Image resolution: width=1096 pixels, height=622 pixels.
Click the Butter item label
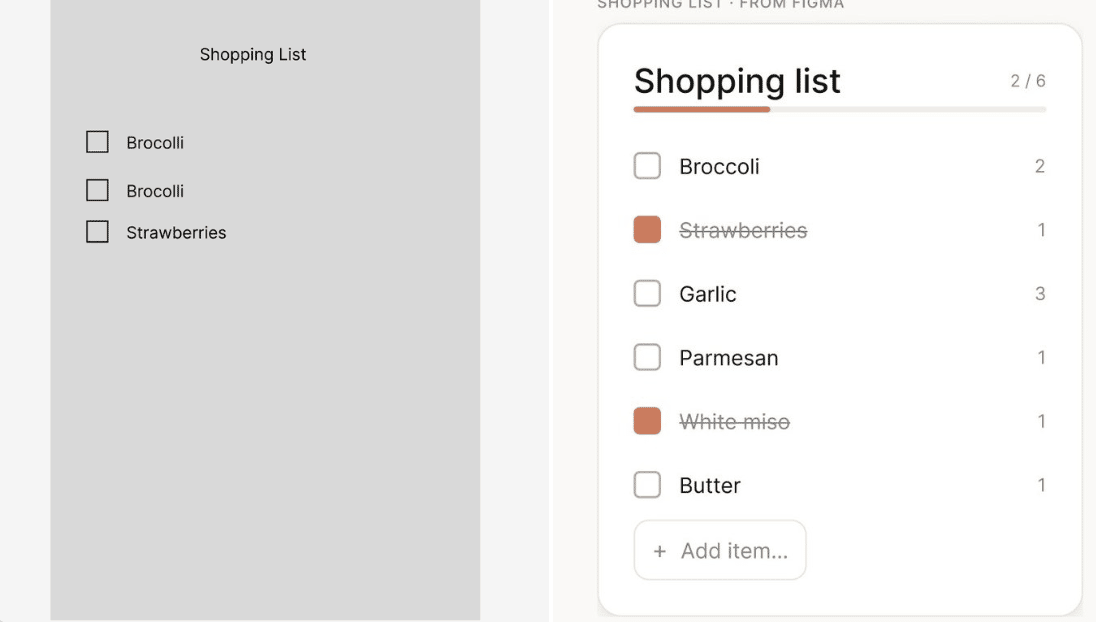[710, 486]
